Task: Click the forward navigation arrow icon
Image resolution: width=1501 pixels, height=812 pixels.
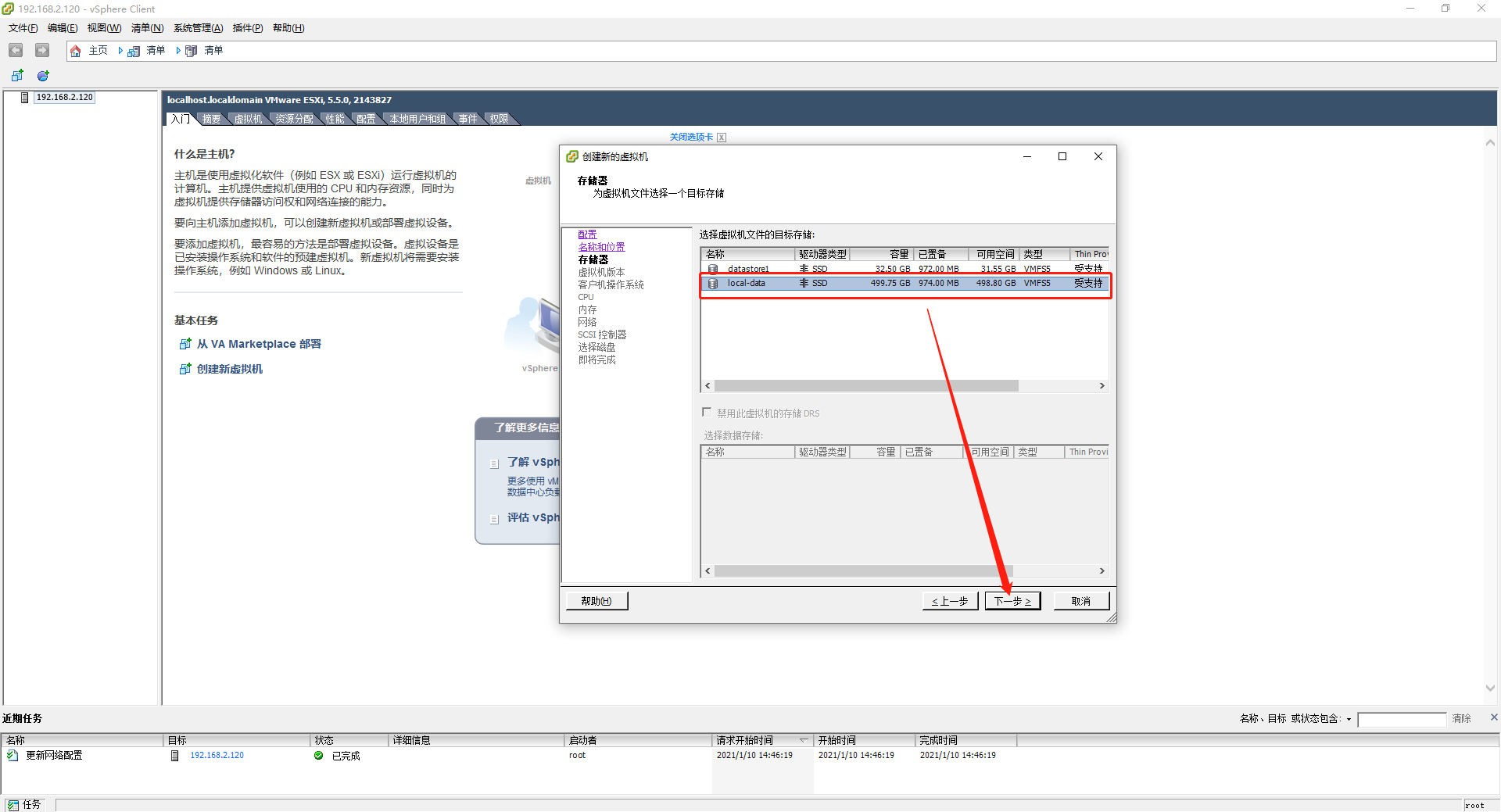Action: [42, 50]
